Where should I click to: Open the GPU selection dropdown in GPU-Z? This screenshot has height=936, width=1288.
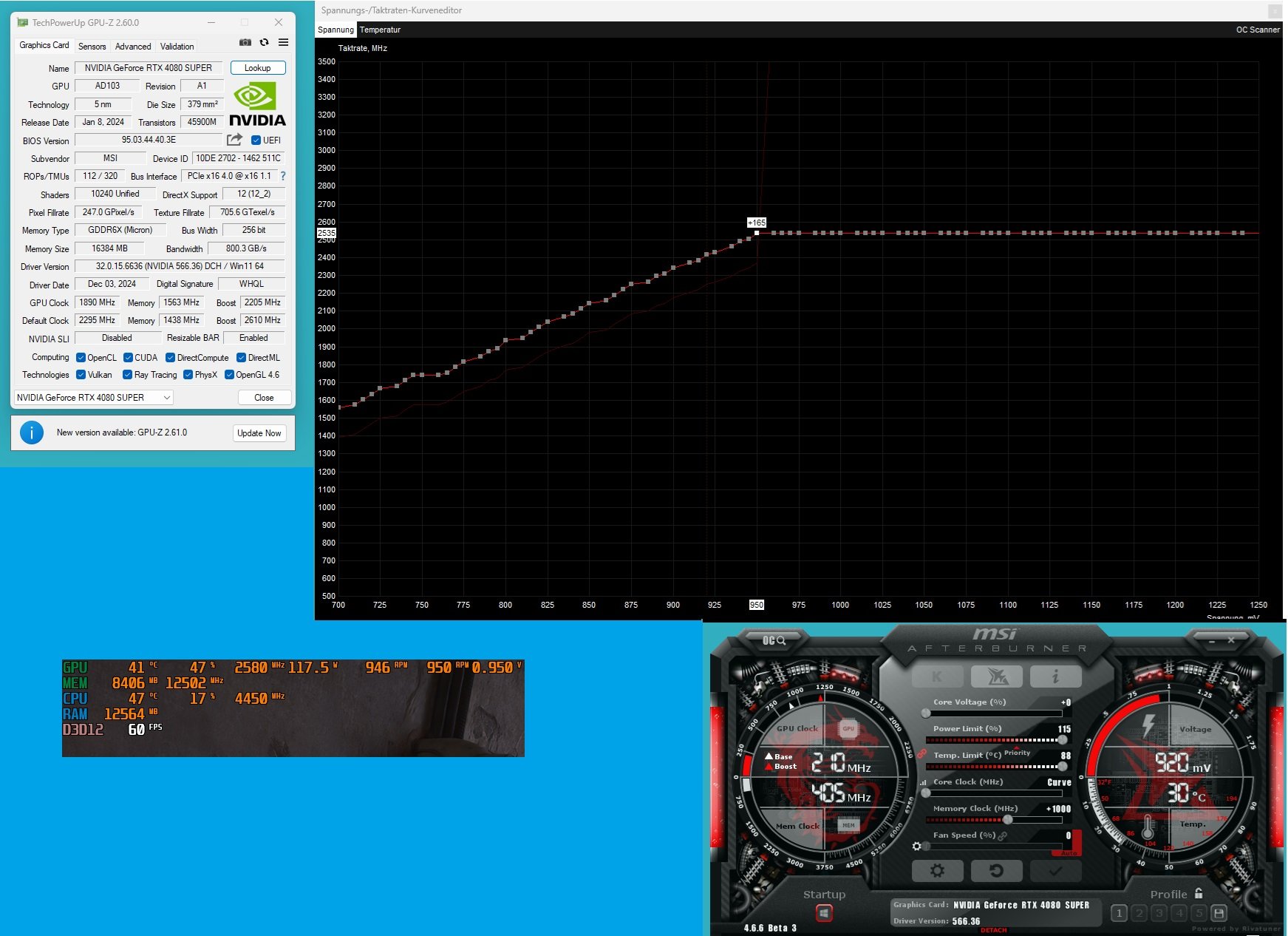pyautogui.click(x=94, y=398)
